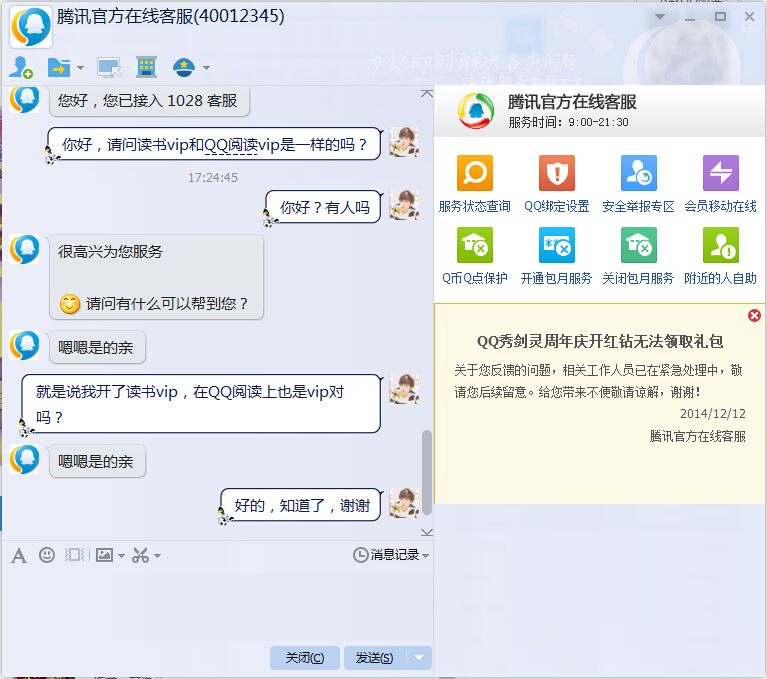
Task: Click the chat scroll up arrow
Action: click(x=427, y=93)
